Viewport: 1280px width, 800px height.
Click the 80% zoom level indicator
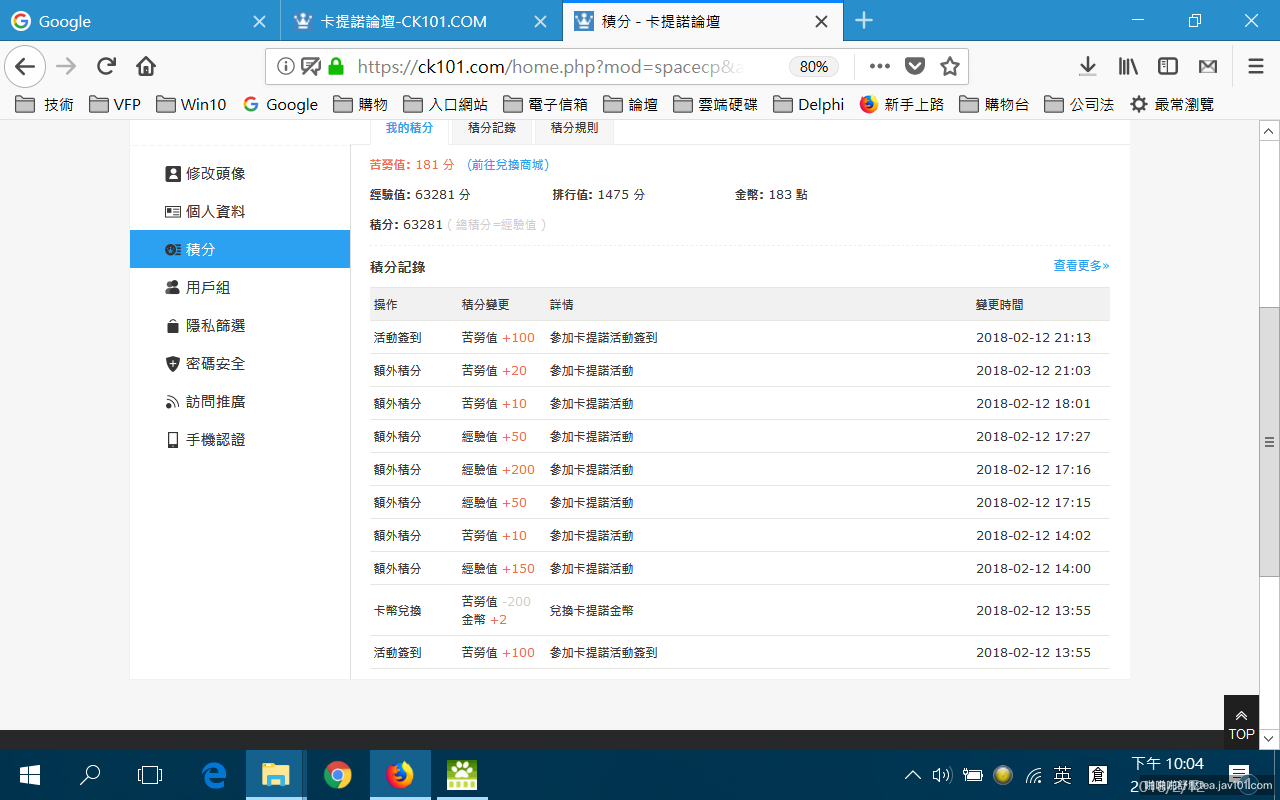[814, 67]
